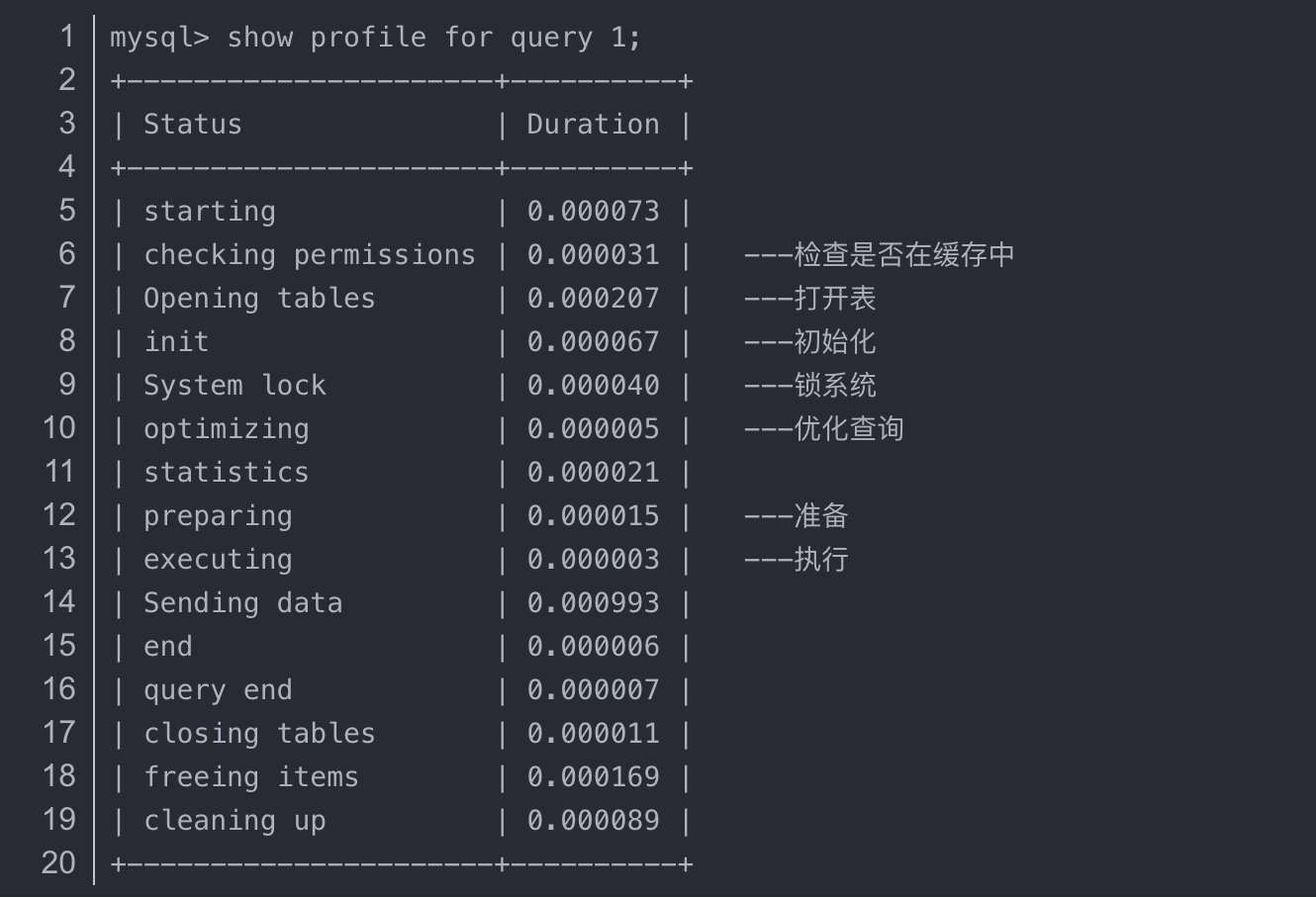Click the duration value 0.000993
1316x898 pixels.
[593, 603]
